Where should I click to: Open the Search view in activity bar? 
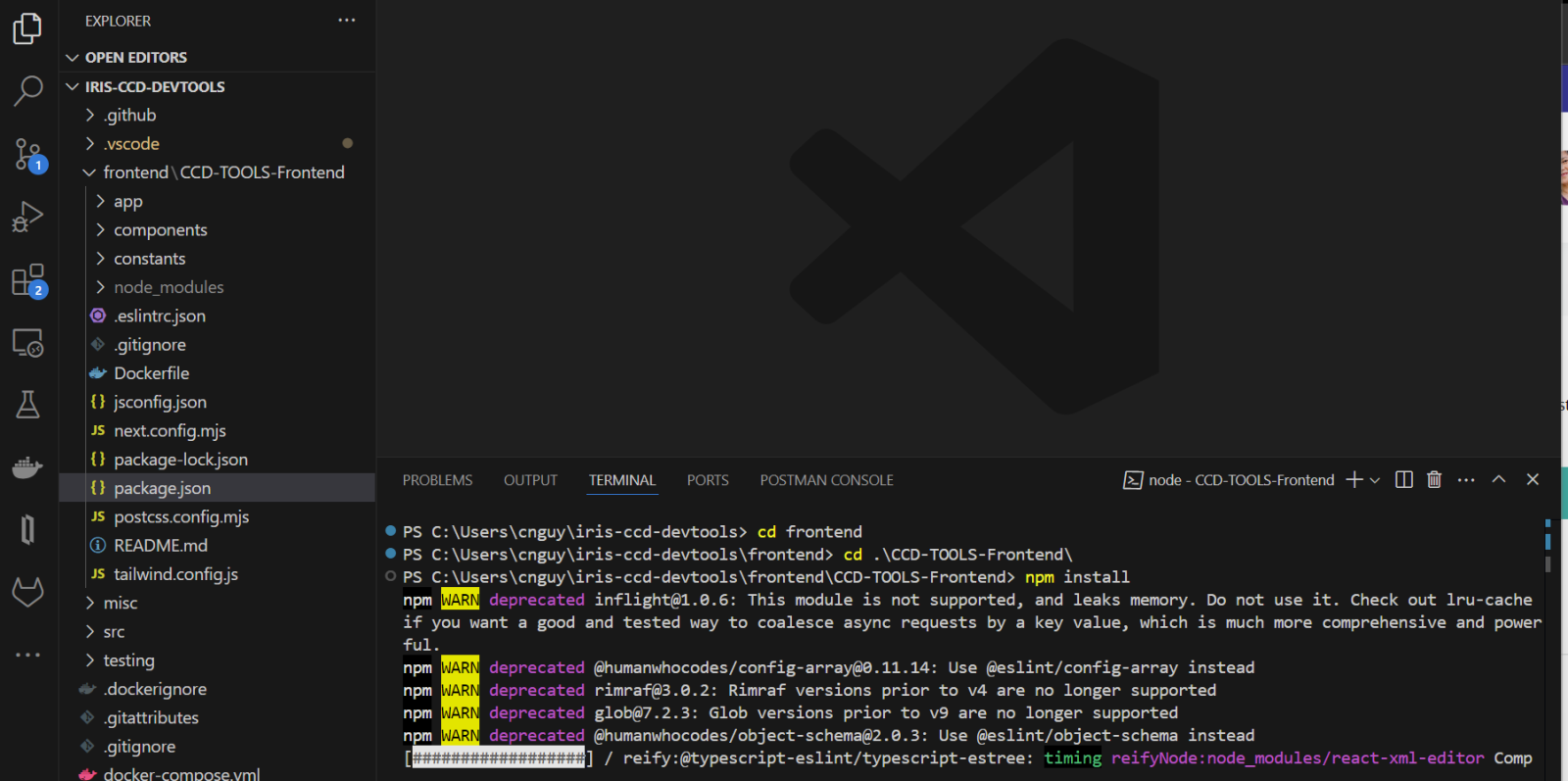28,90
